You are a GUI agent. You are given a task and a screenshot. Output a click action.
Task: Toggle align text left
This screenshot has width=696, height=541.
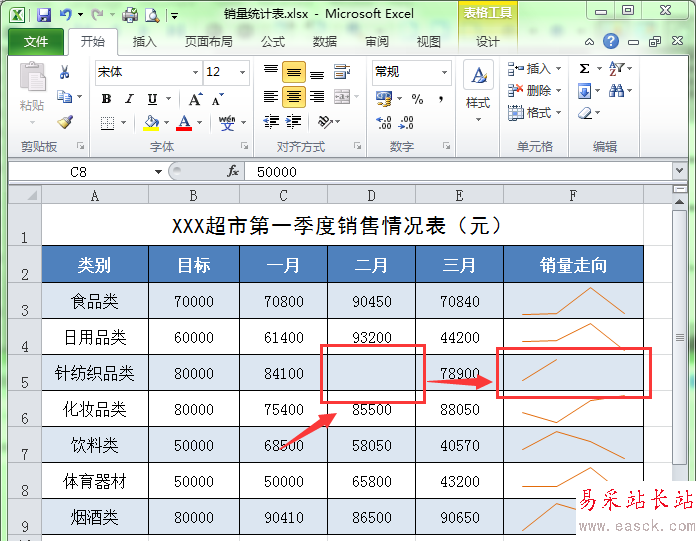(271, 96)
